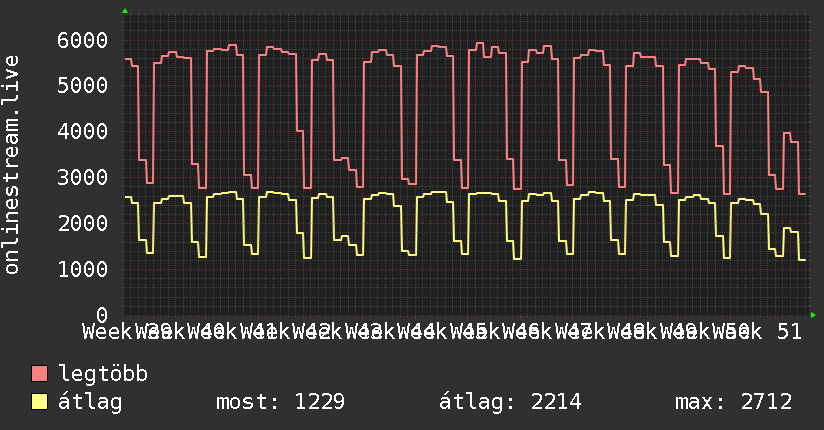Click the yellow átlag legend swatch

point(40,402)
